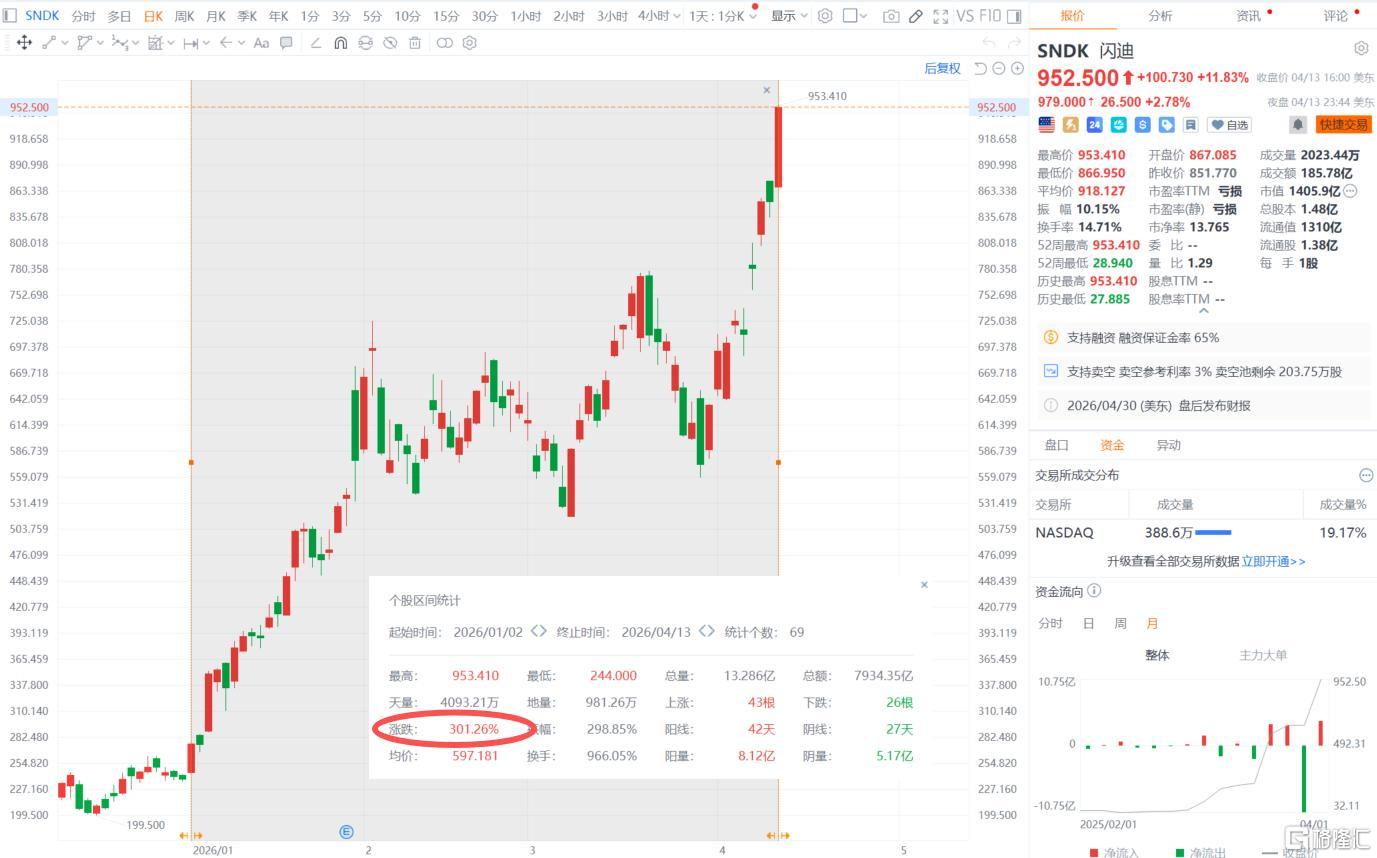Hide all drawings with the eye-slash icon
Viewport: 1377px width, 858px height.
(x=390, y=43)
